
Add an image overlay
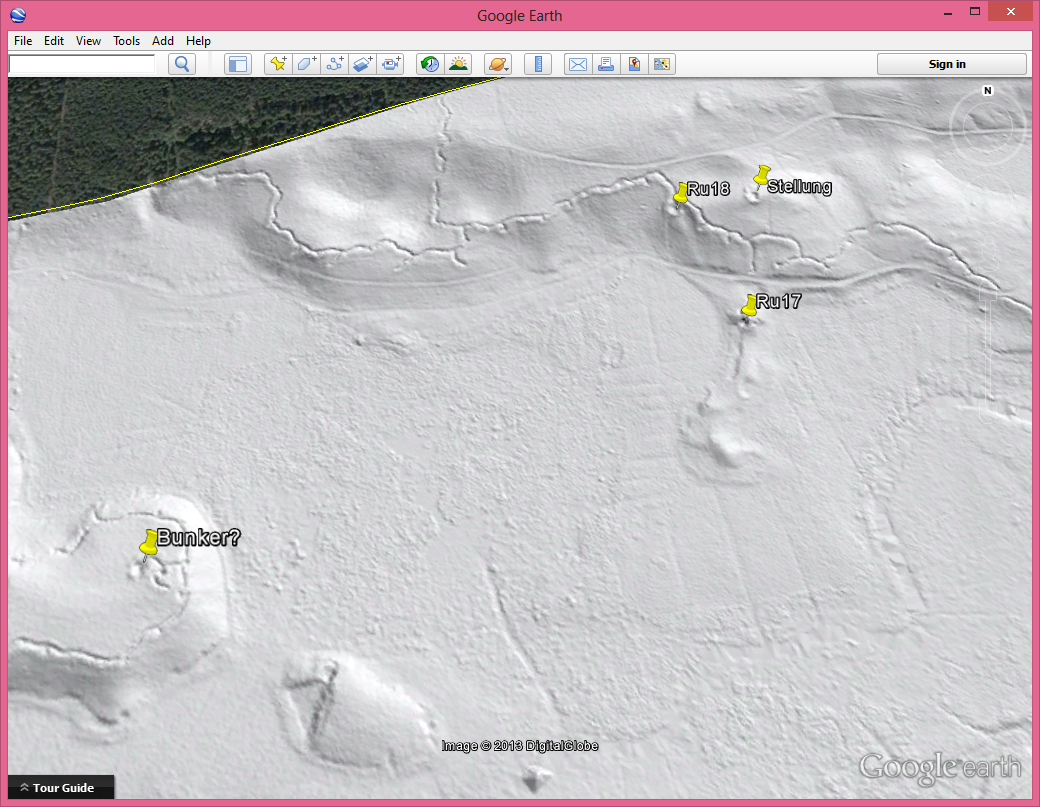(x=363, y=64)
